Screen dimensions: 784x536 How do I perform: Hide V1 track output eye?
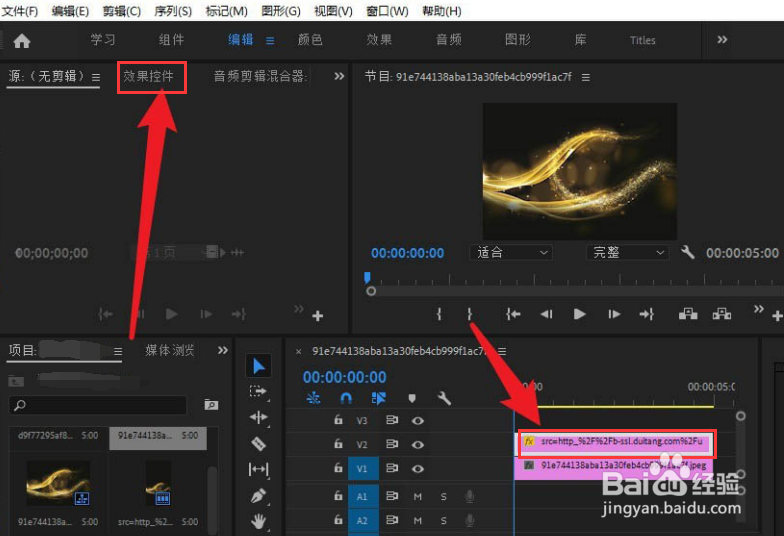click(418, 468)
